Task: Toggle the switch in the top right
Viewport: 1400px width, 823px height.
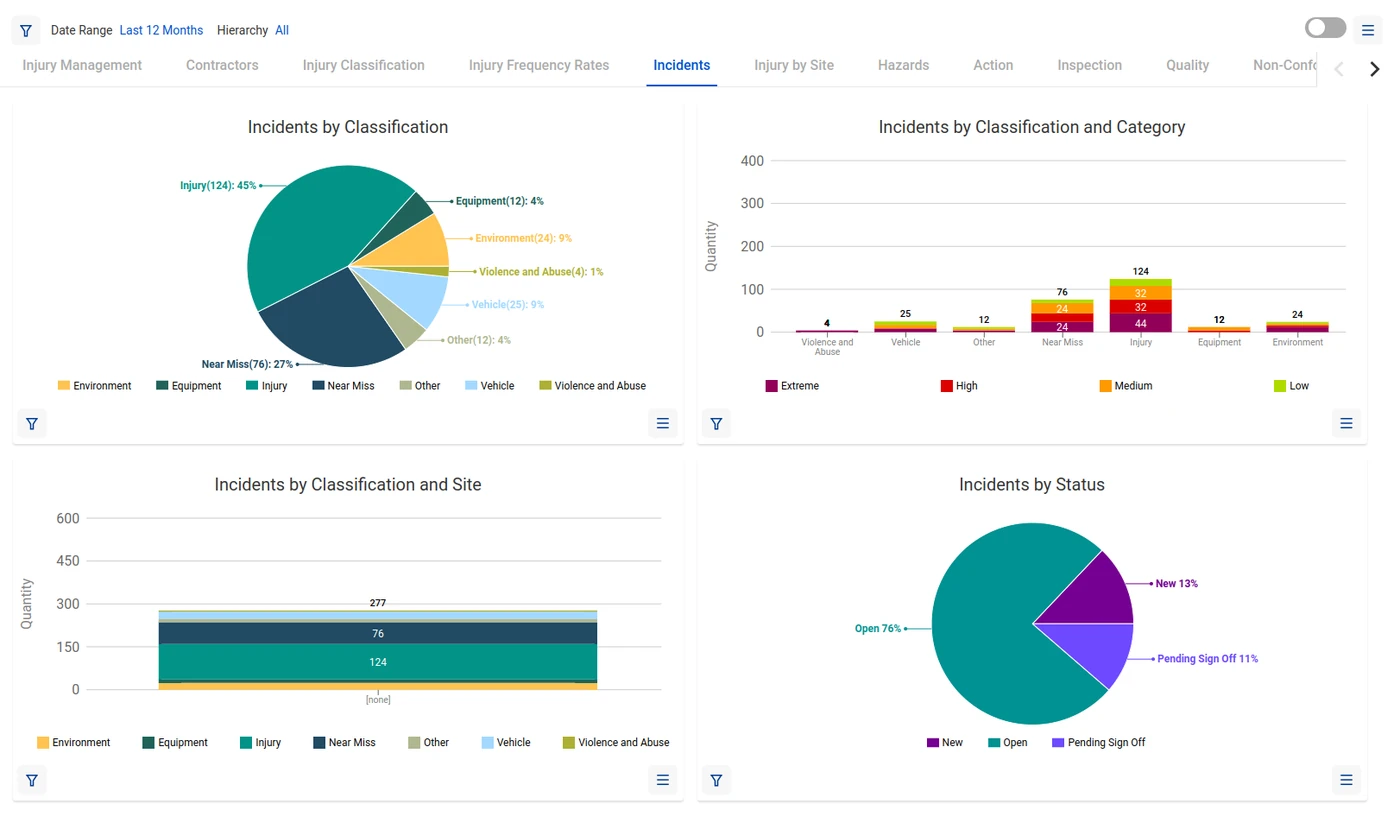Action: (x=1325, y=28)
